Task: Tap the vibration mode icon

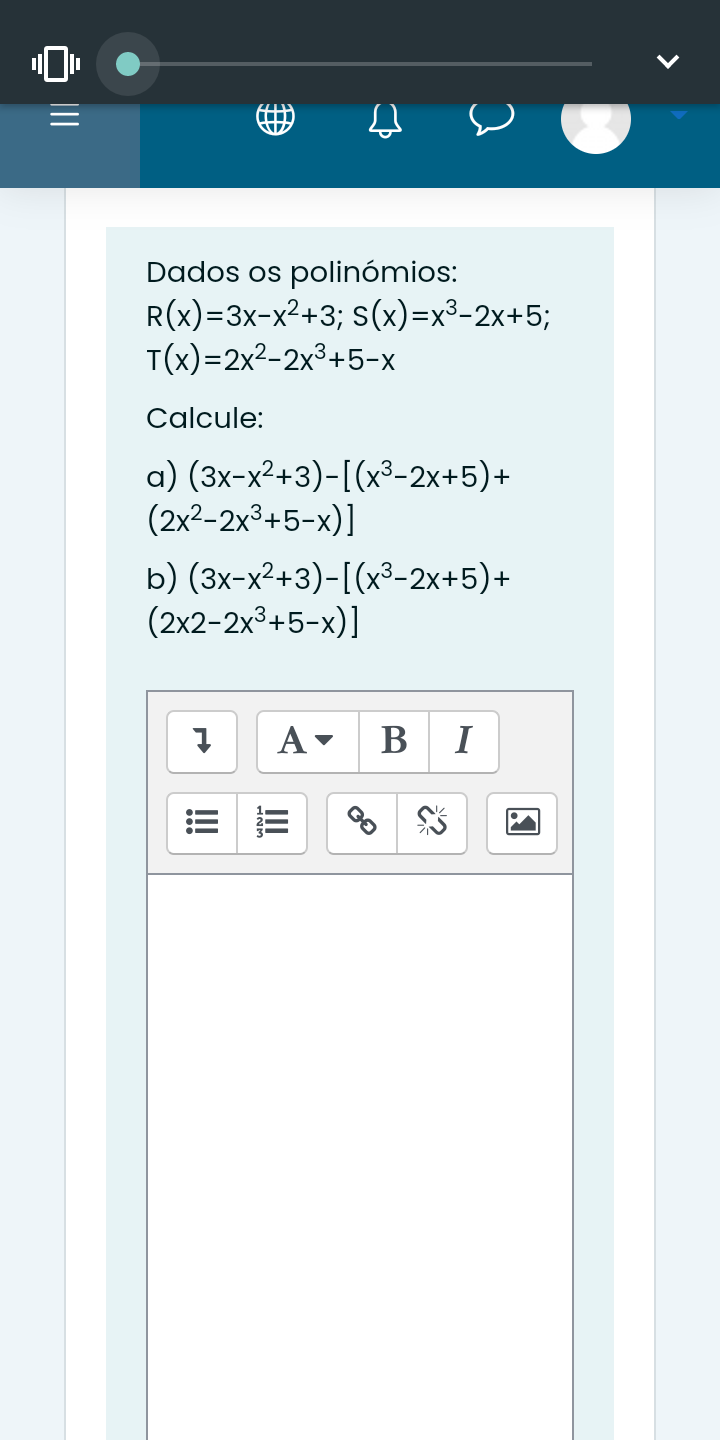Action: 56,63
